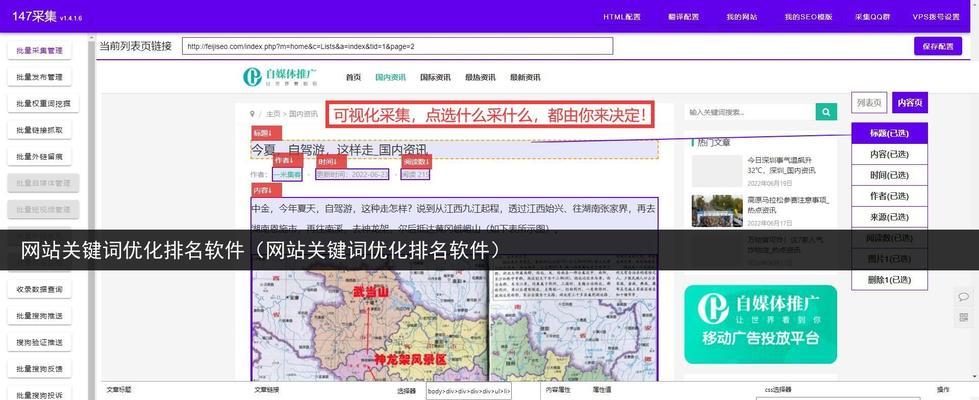This screenshot has height=400, width=979.
Task: Open 批量权重词挖掘 in the sidebar
Action: pos(43,104)
